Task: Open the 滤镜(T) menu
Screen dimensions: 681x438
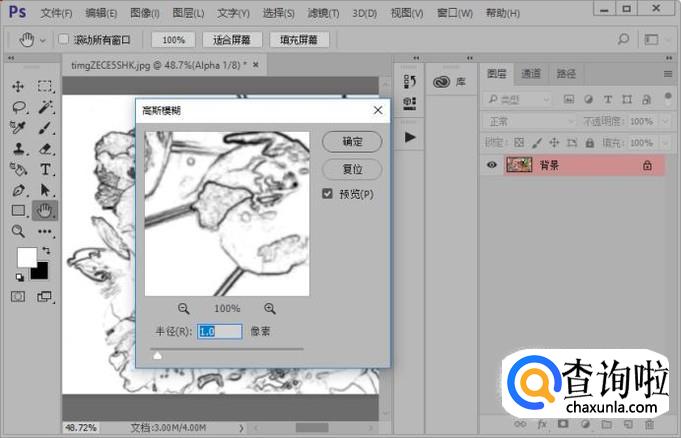Action: pos(322,13)
